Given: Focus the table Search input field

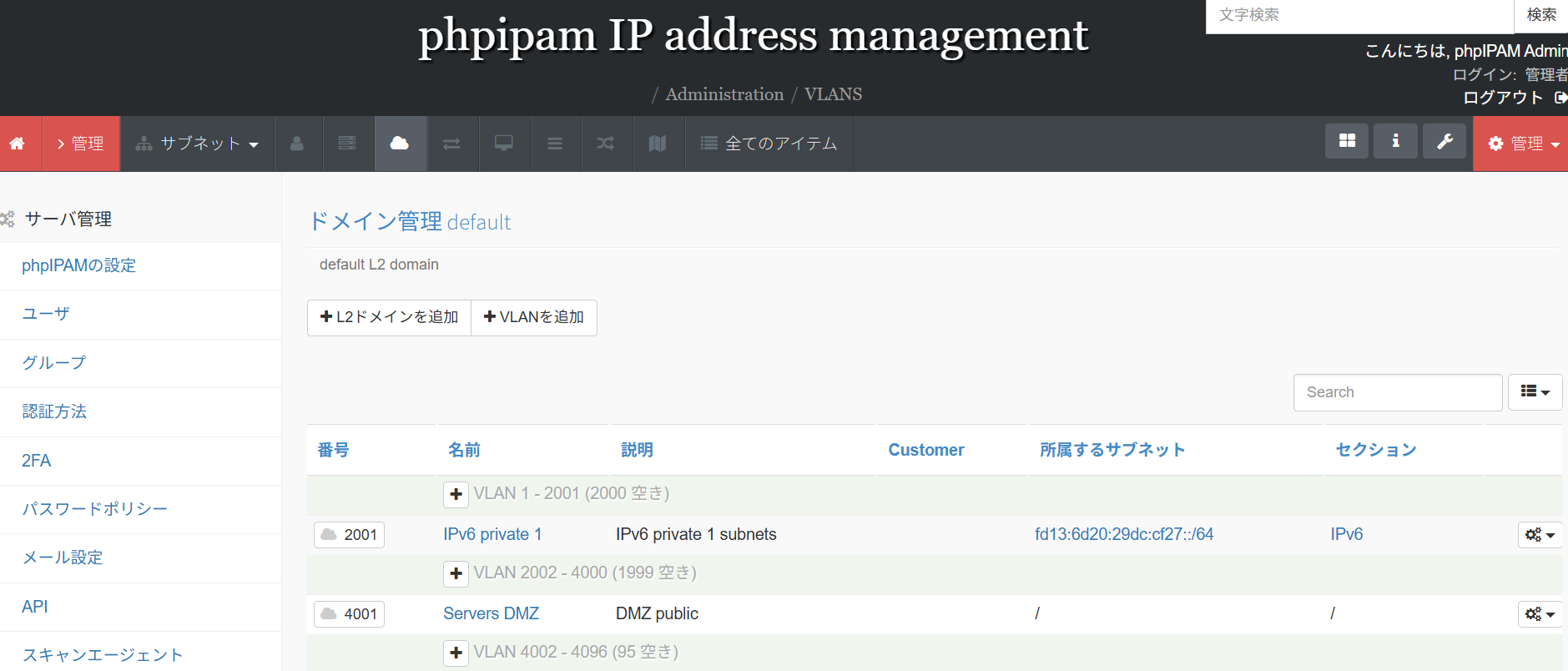Looking at the screenshot, I should [x=1398, y=392].
